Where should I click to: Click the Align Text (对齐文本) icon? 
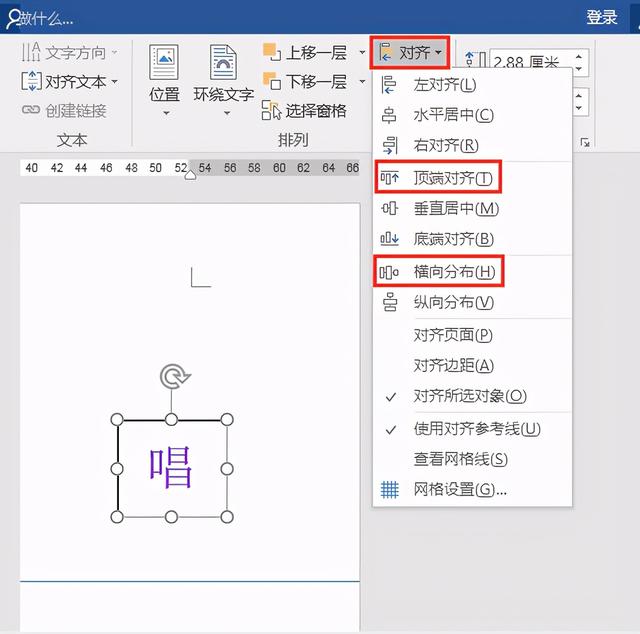click(x=31, y=81)
